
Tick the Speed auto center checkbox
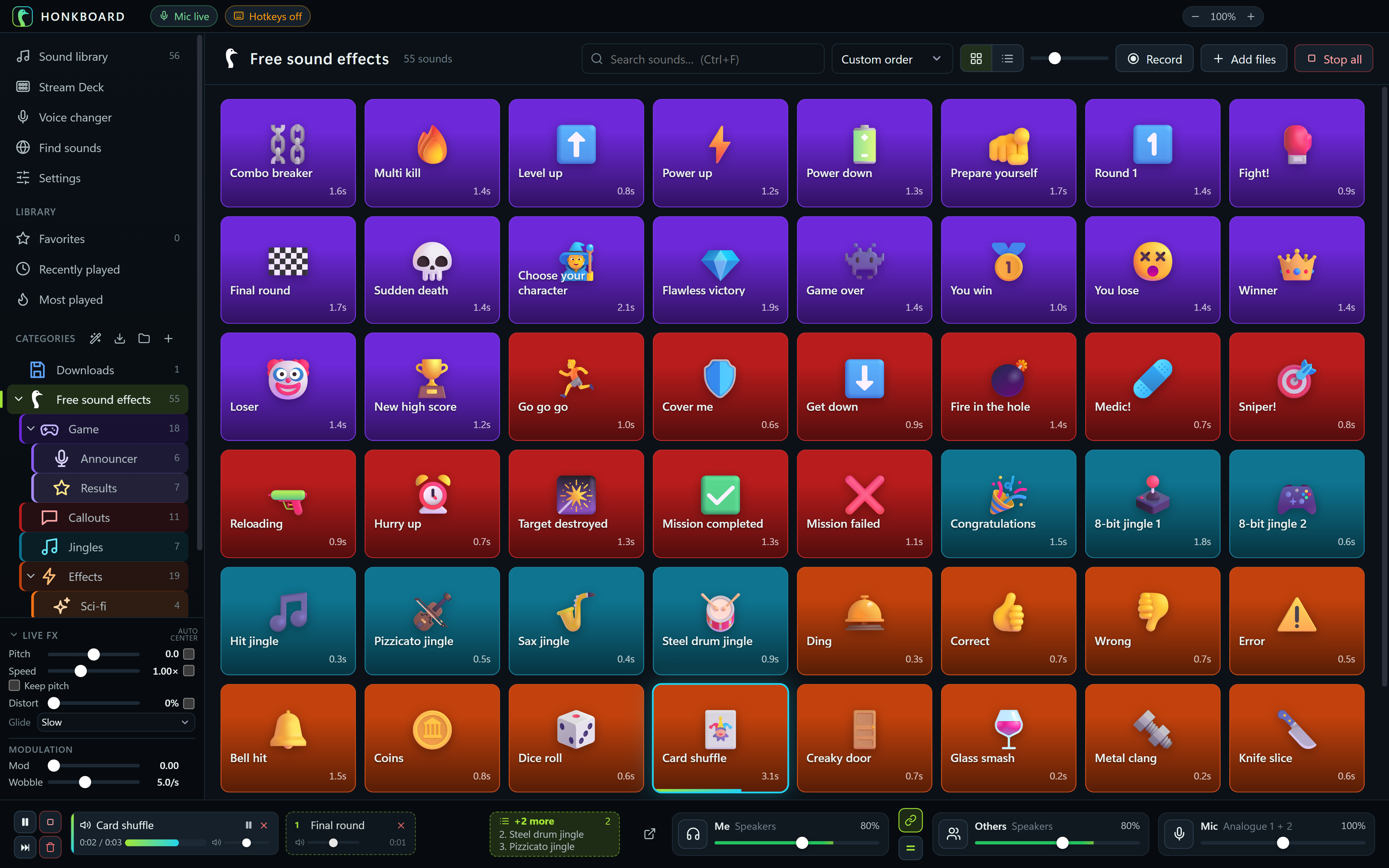tap(189, 670)
